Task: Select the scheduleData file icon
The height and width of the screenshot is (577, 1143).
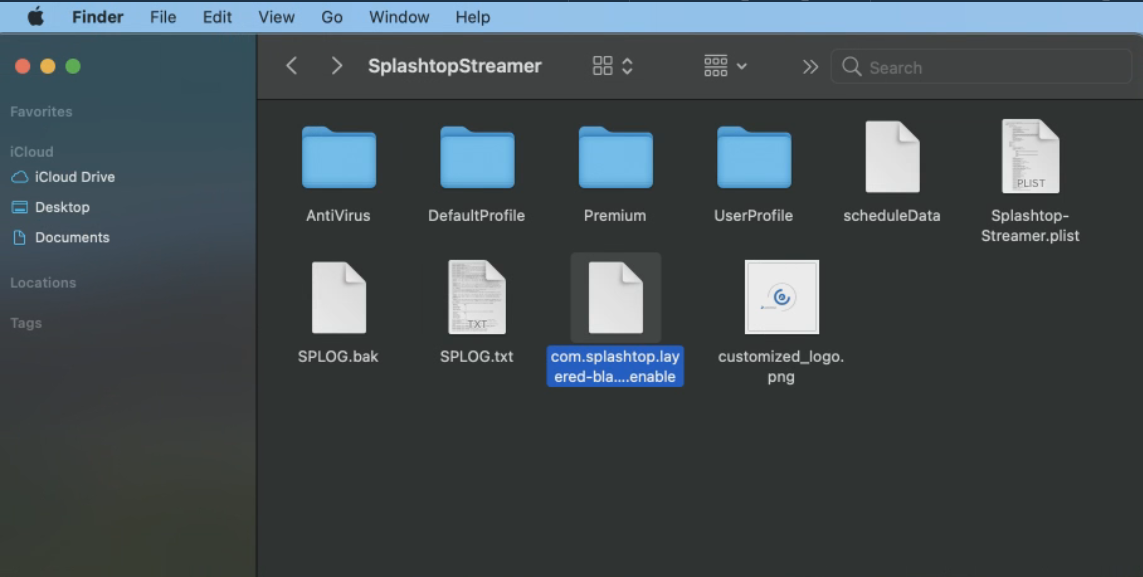Action: pyautogui.click(x=892, y=157)
